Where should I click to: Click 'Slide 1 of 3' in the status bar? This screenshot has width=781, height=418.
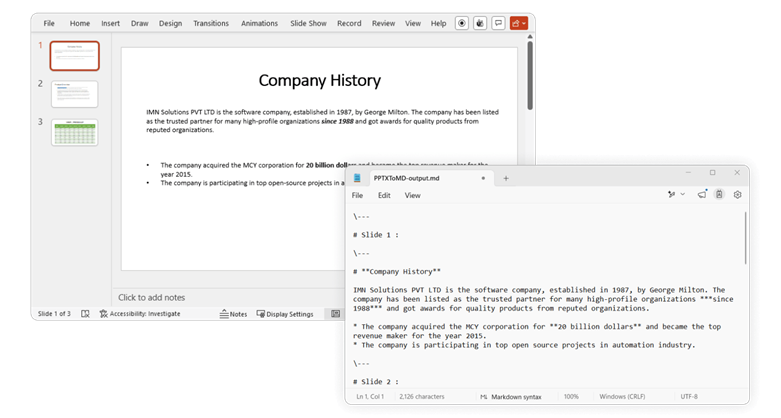pyautogui.click(x=54, y=314)
